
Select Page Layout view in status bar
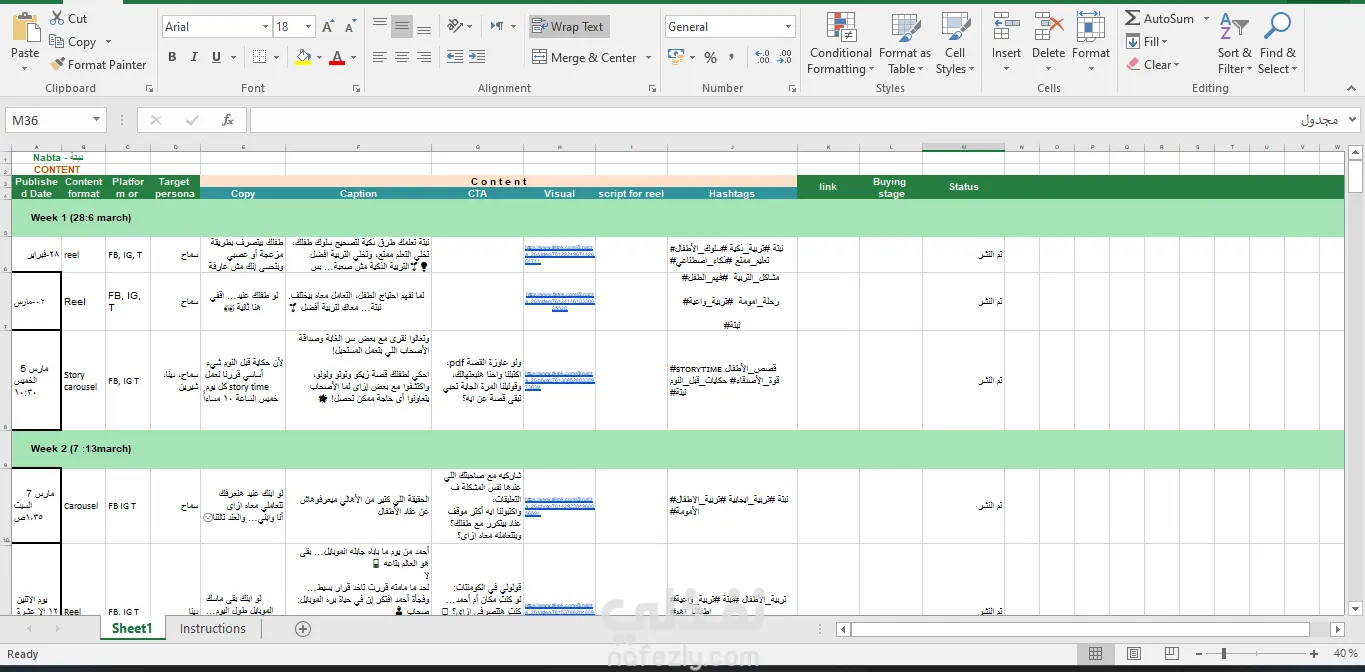[1135, 654]
